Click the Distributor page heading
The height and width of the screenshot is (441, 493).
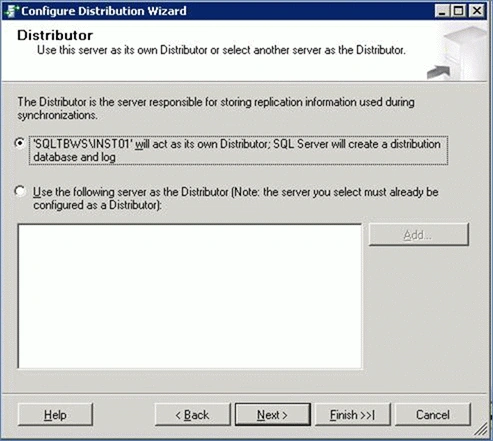point(55,35)
